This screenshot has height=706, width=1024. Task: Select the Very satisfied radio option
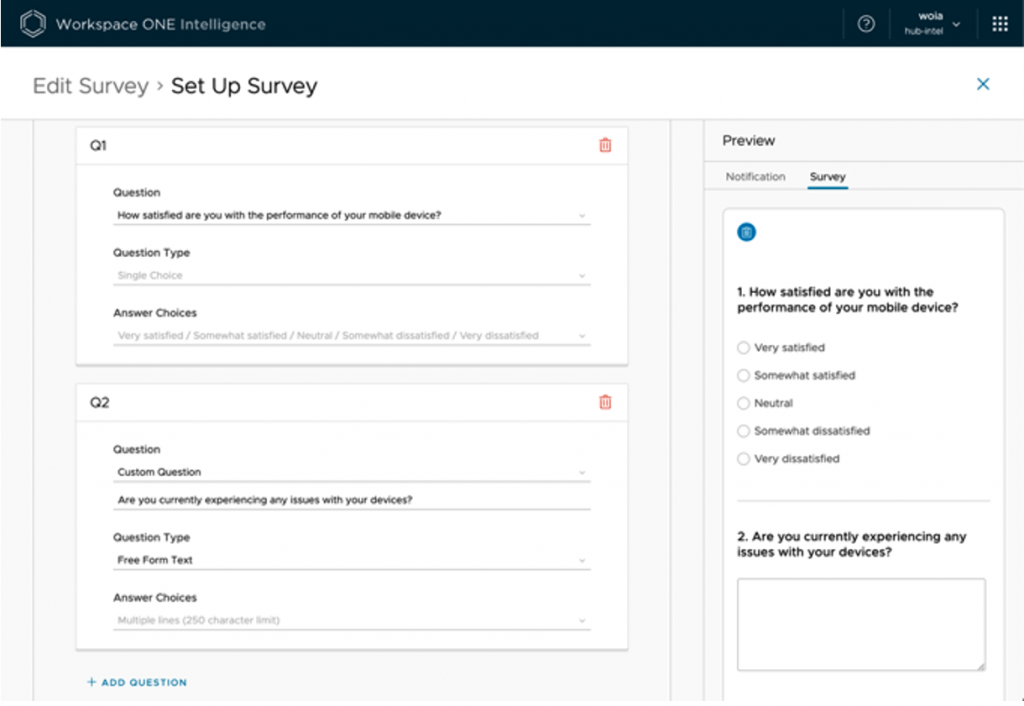tap(743, 348)
